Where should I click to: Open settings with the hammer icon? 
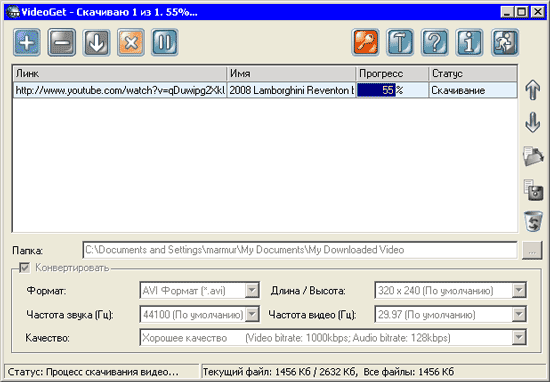pyautogui.click(x=400, y=42)
